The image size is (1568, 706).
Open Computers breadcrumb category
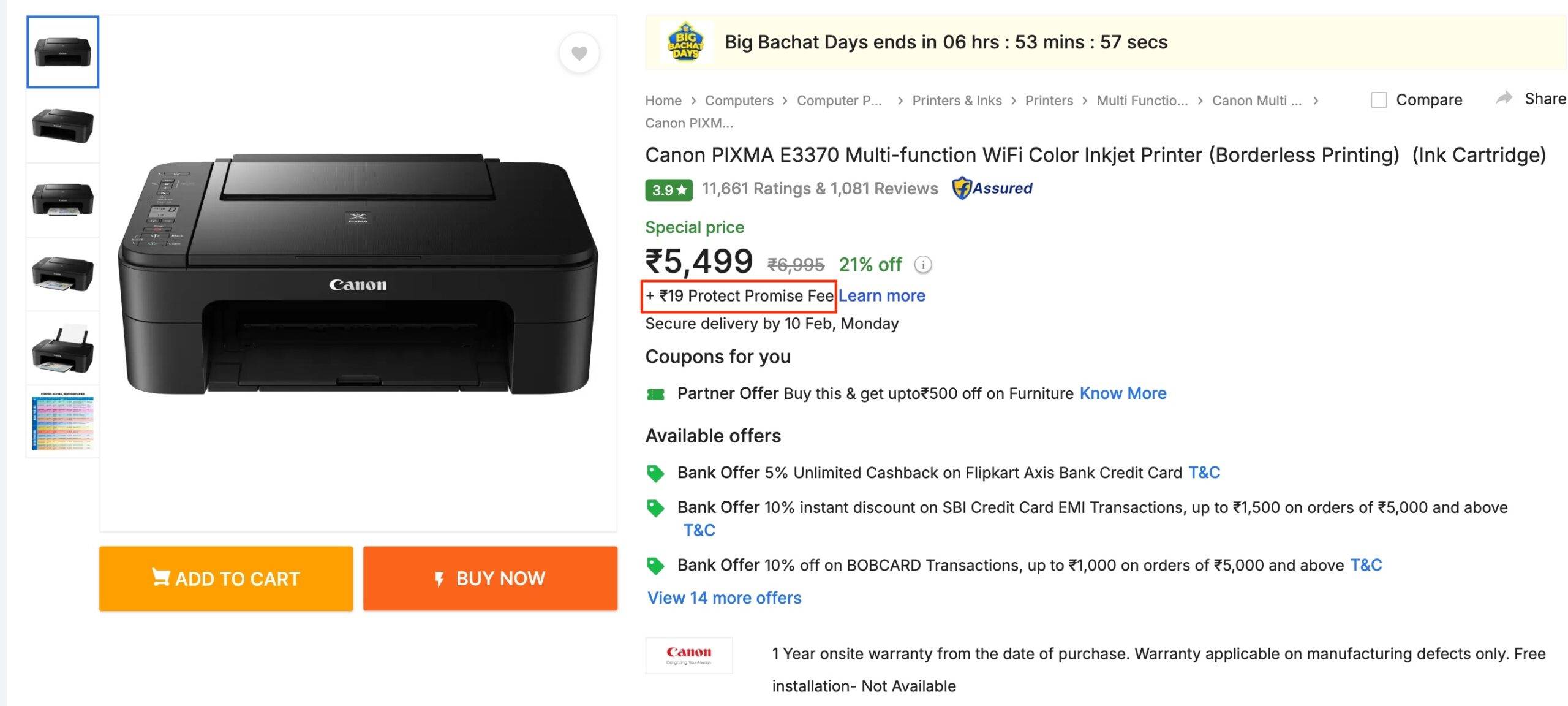pos(739,101)
